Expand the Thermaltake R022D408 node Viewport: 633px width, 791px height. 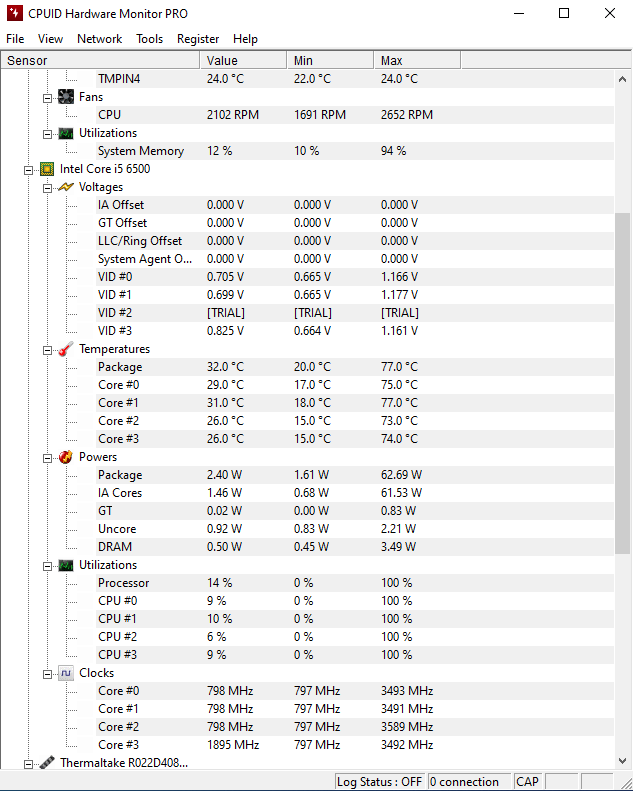[29, 763]
